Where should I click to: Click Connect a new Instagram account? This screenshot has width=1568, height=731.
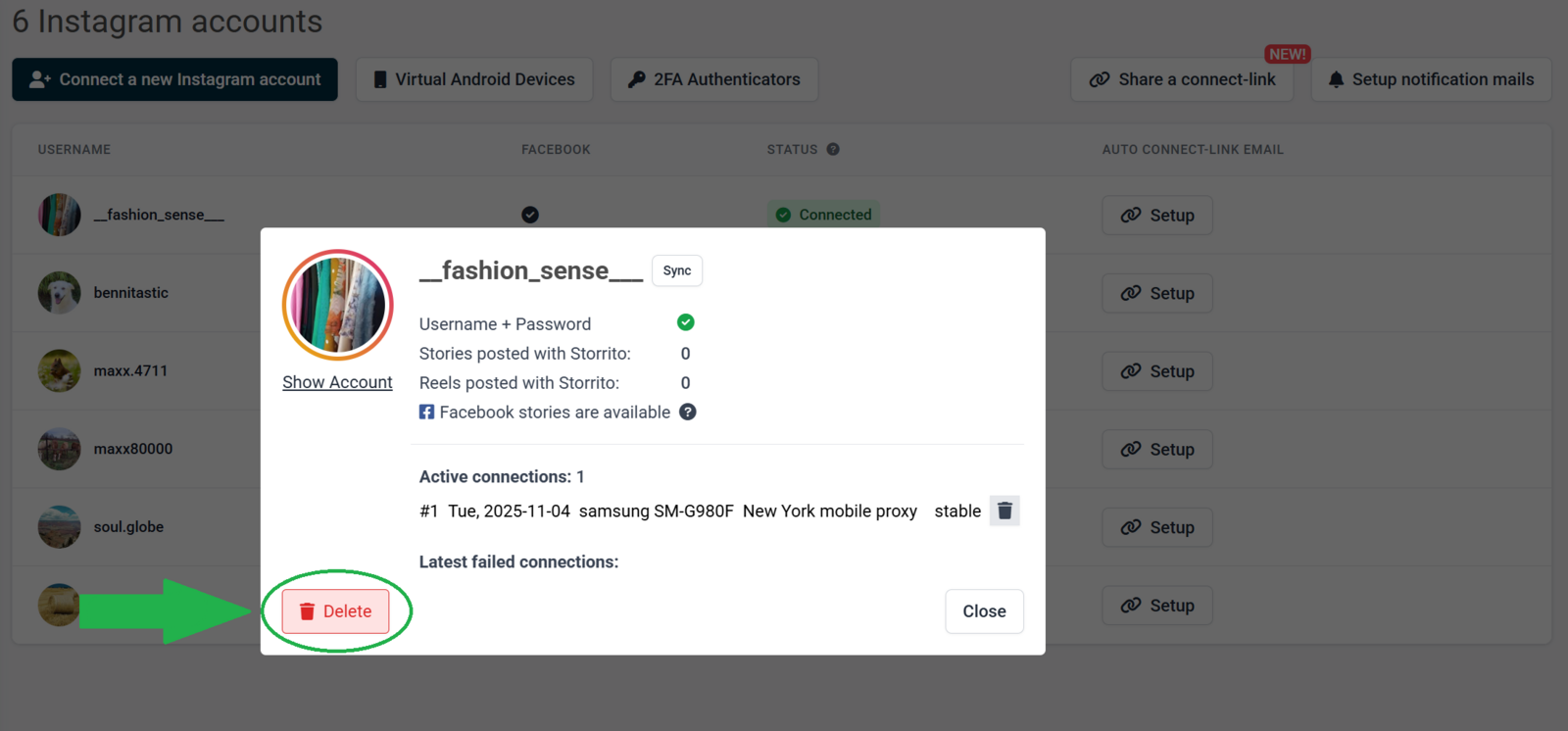point(175,79)
